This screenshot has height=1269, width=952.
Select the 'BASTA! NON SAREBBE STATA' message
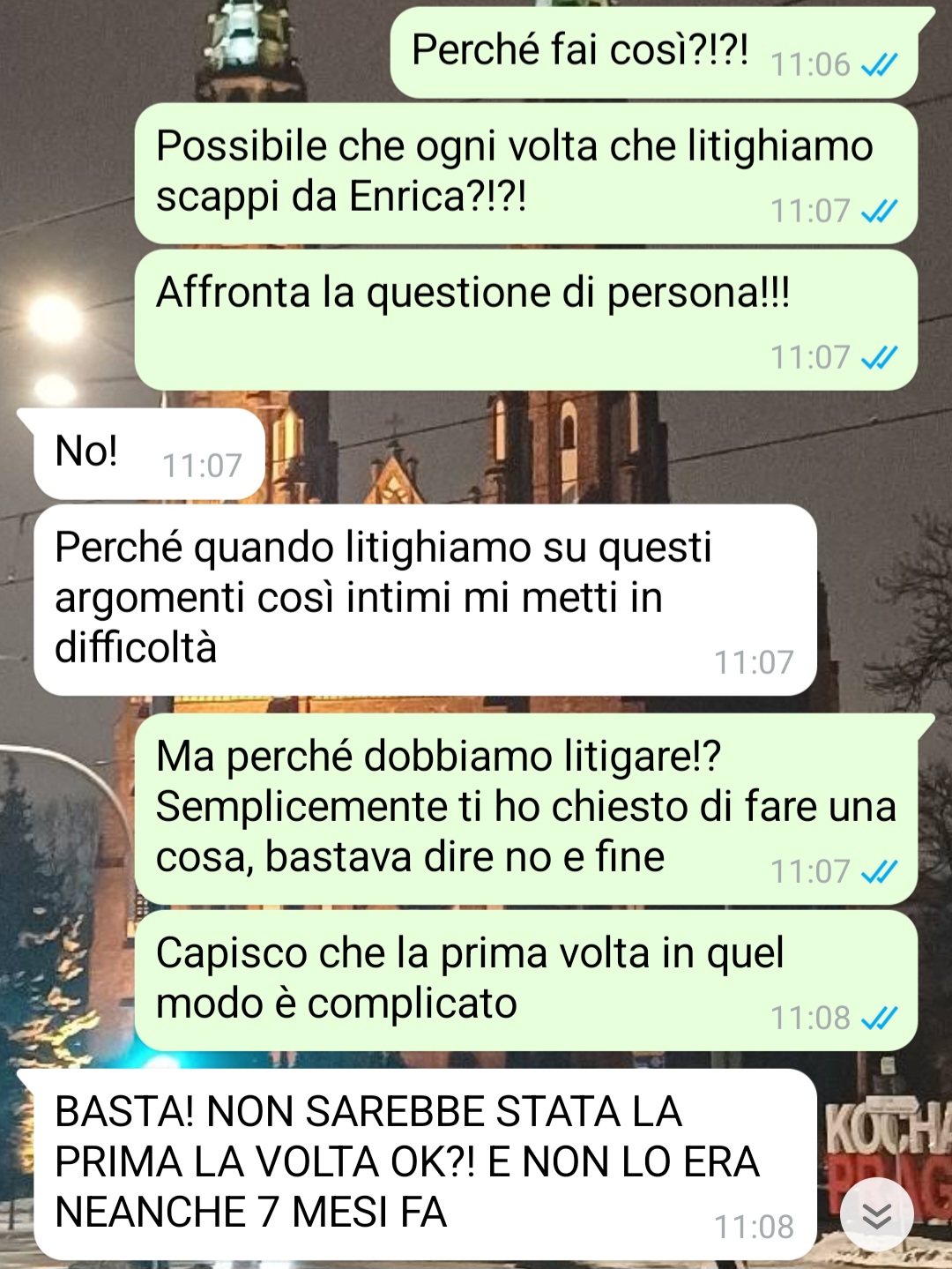[x=418, y=1164]
